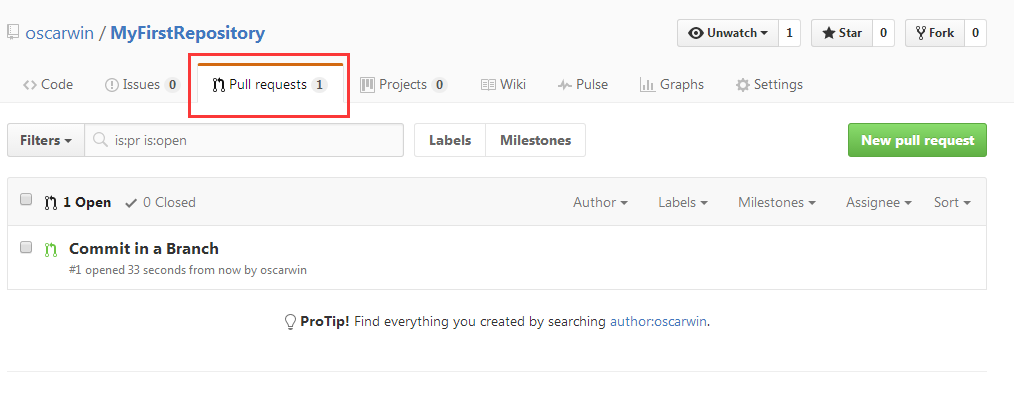Click the stargazers count next to Star

883,33
